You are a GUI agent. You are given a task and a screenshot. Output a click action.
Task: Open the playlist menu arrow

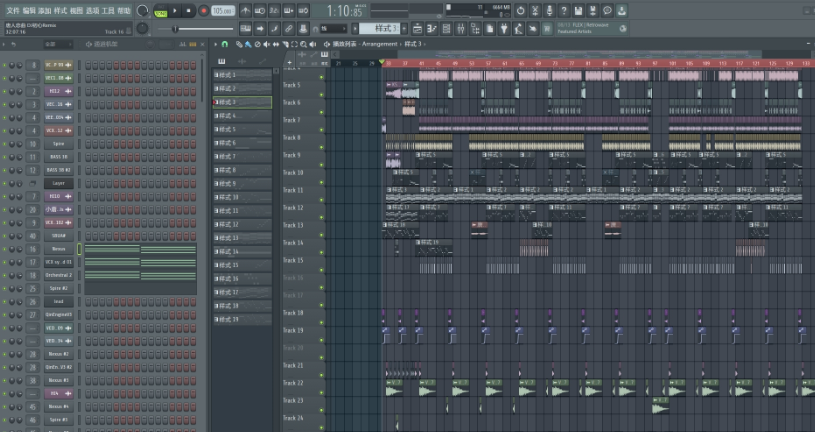pyautogui.click(x=215, y=44)
